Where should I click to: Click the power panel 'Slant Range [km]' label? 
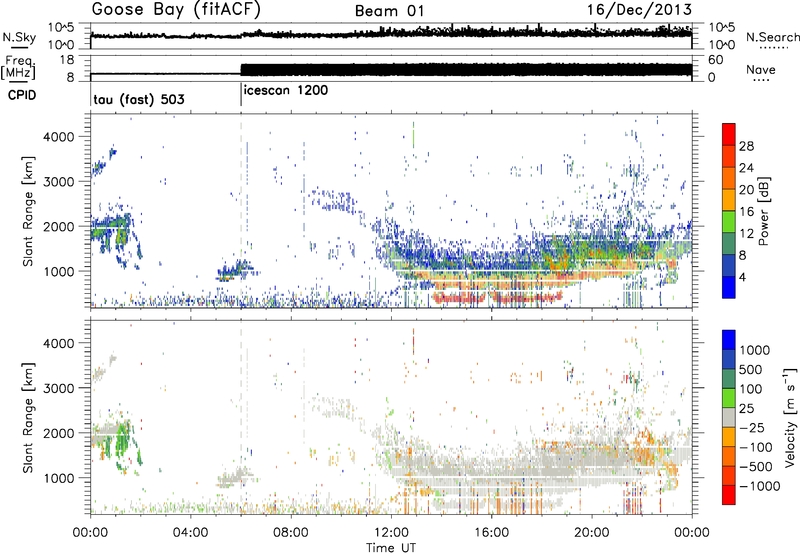(28, 211)
